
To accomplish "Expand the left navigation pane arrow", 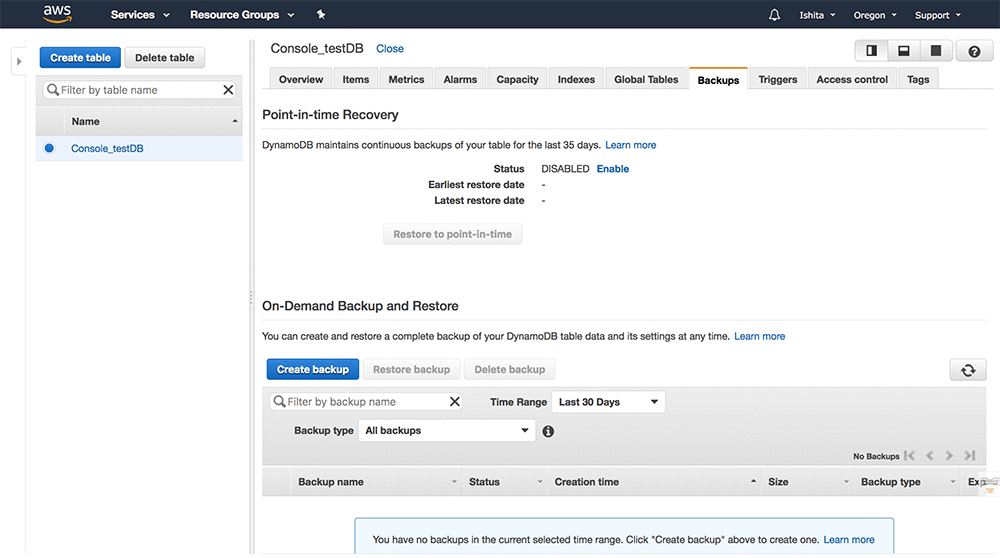I will [18, 61].
